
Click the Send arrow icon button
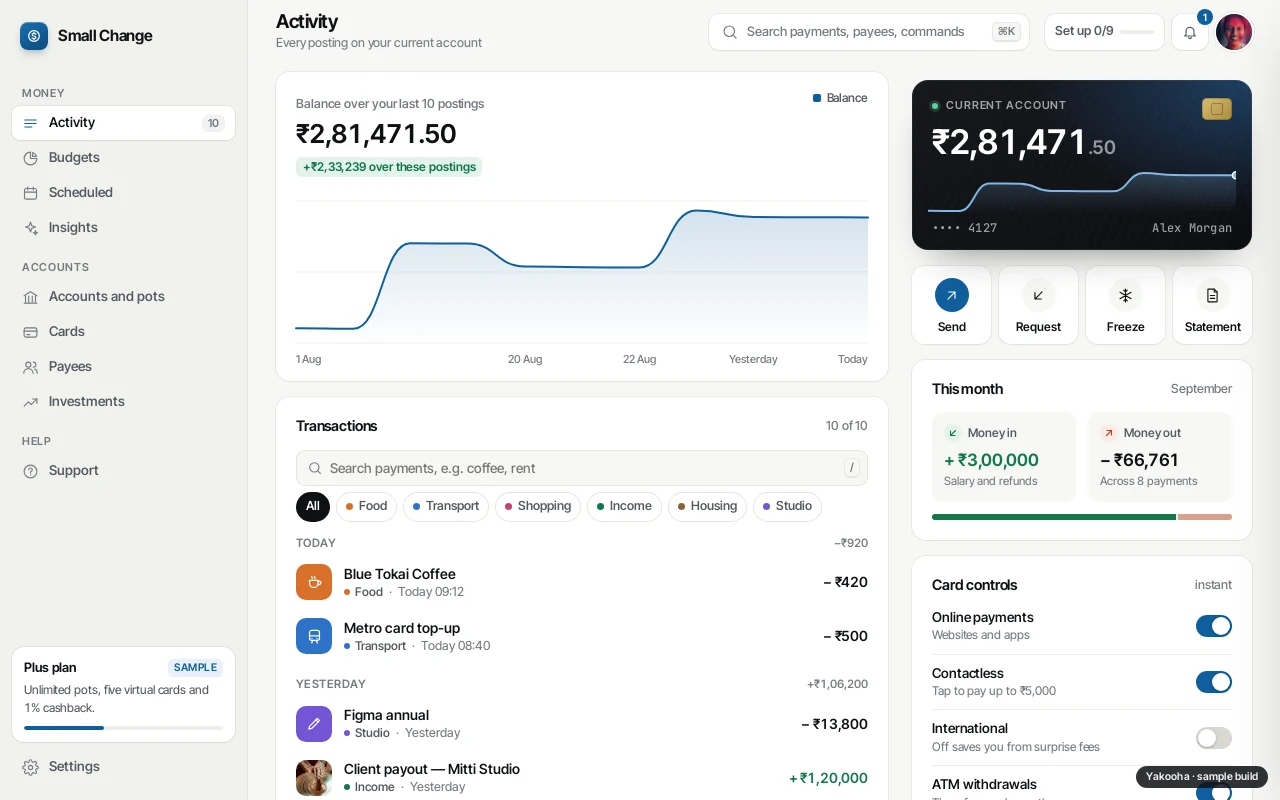(952, 295)
